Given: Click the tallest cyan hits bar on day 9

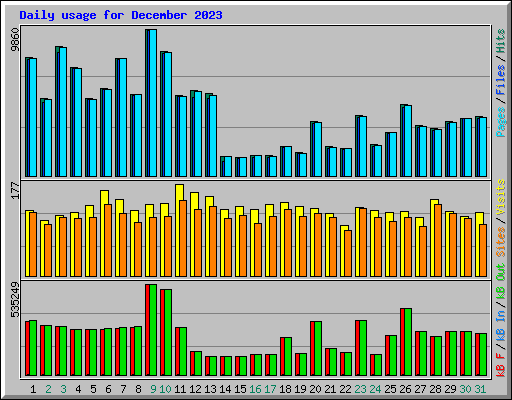Looking at the screenshot, I should (153, 103).
